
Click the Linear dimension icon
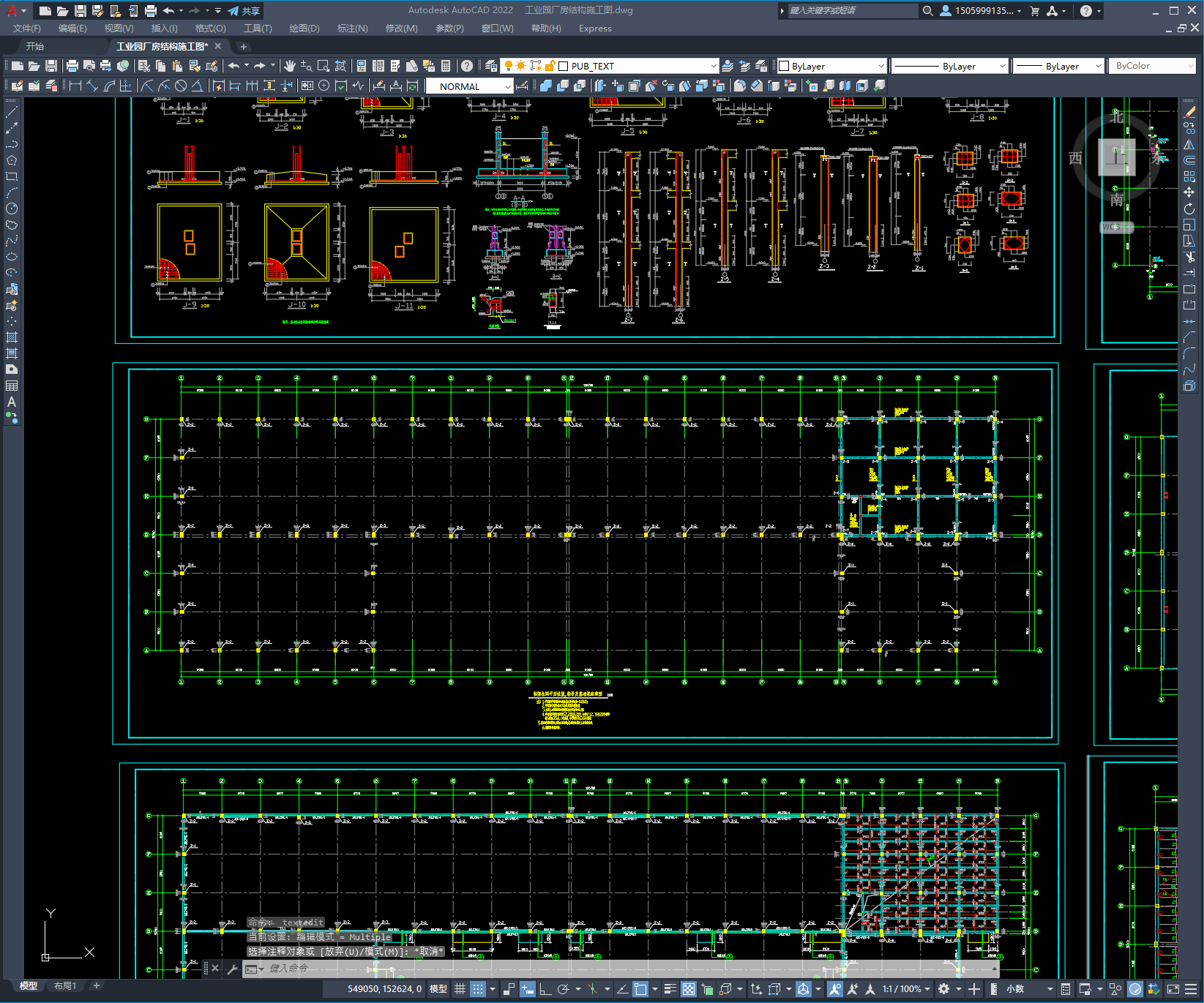pos(75,86)
